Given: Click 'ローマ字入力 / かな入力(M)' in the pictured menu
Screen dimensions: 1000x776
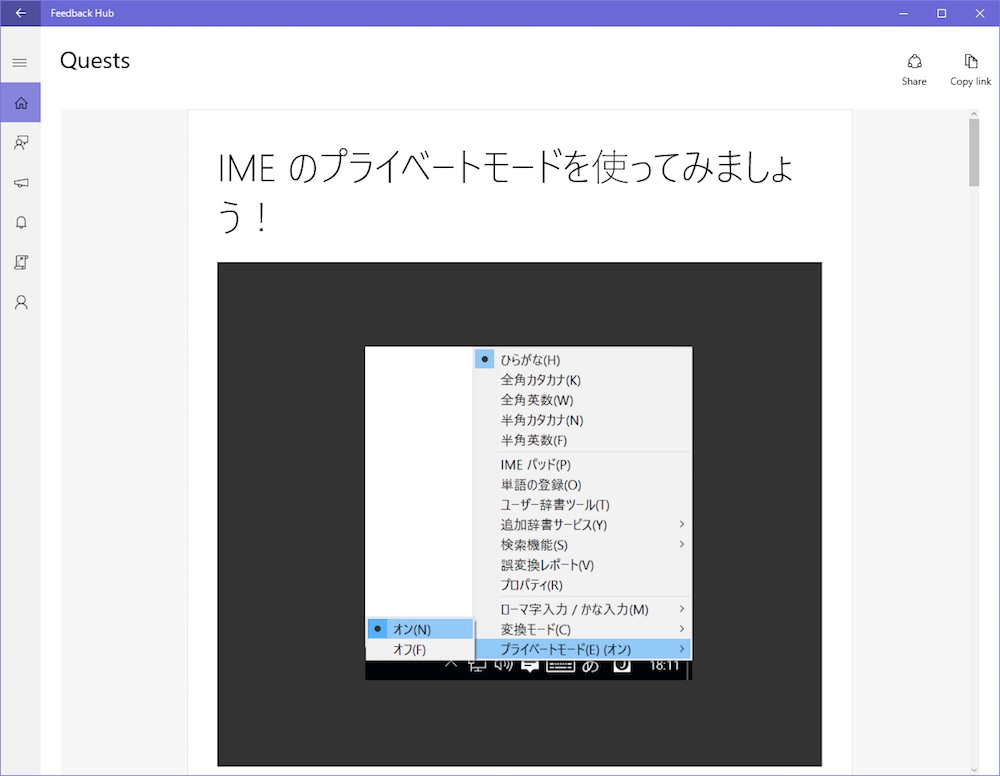Looking at the screenshot, I should 574,610.
